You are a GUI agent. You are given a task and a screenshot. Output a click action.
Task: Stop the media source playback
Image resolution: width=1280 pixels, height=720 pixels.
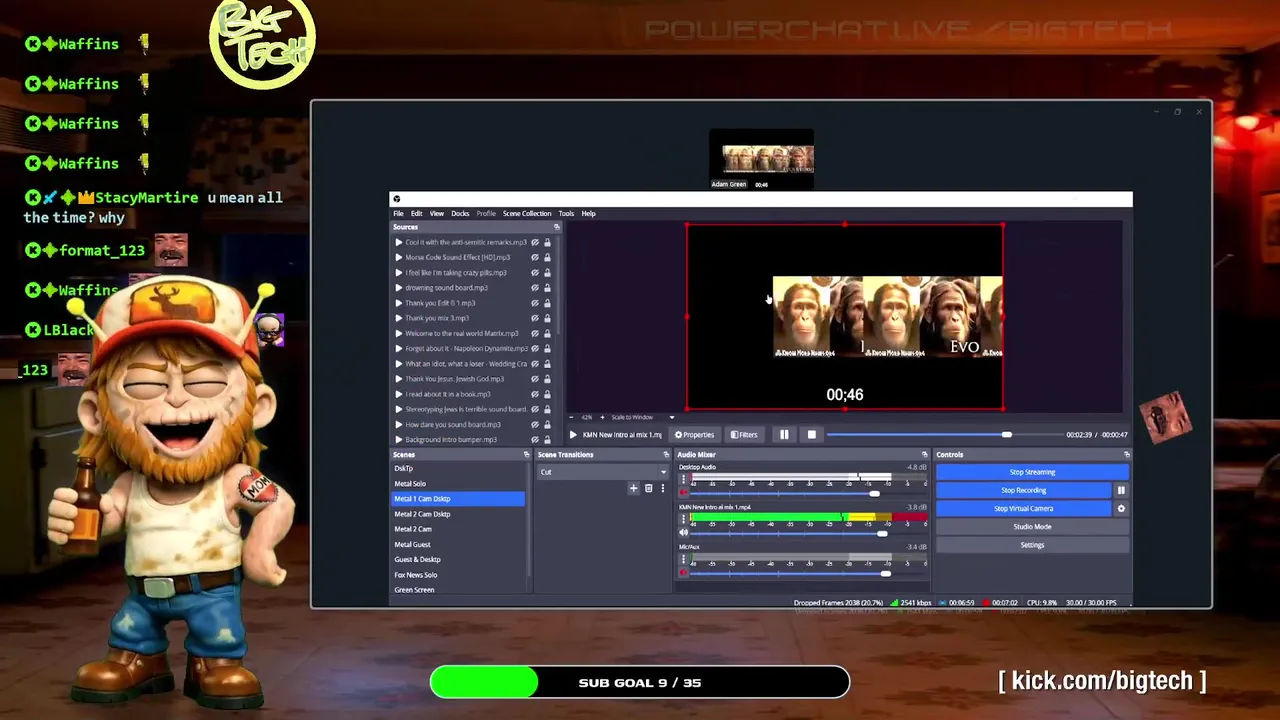(x=811, y=435)
